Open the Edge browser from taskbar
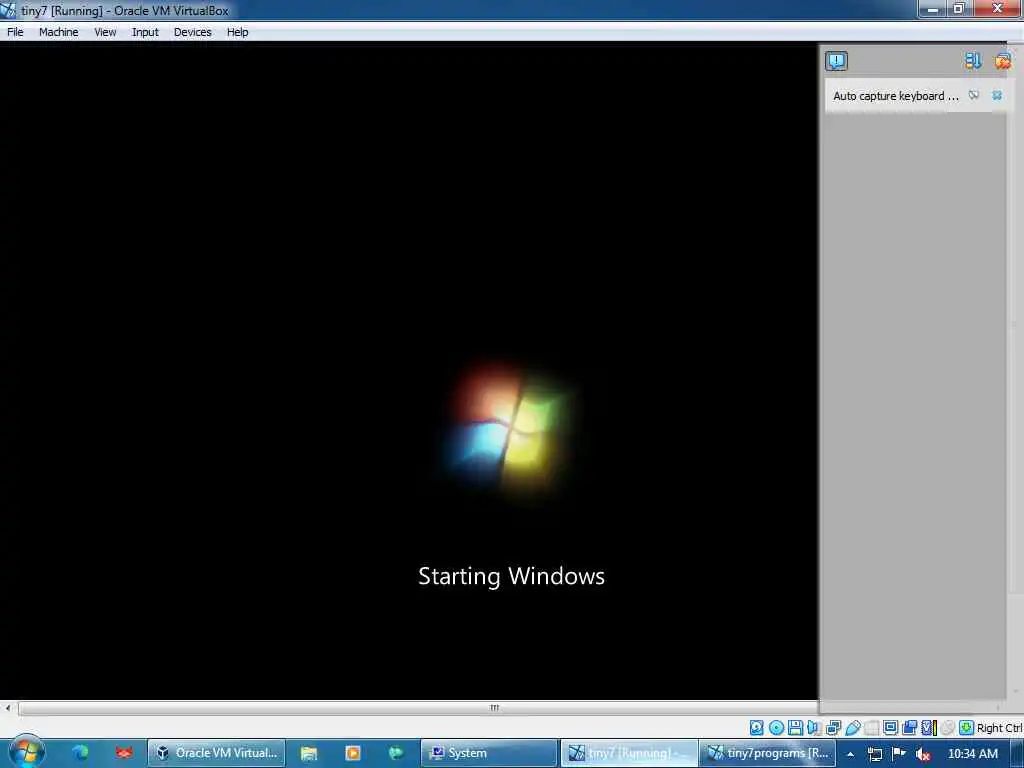1024x768 pixels. (80, 753)
